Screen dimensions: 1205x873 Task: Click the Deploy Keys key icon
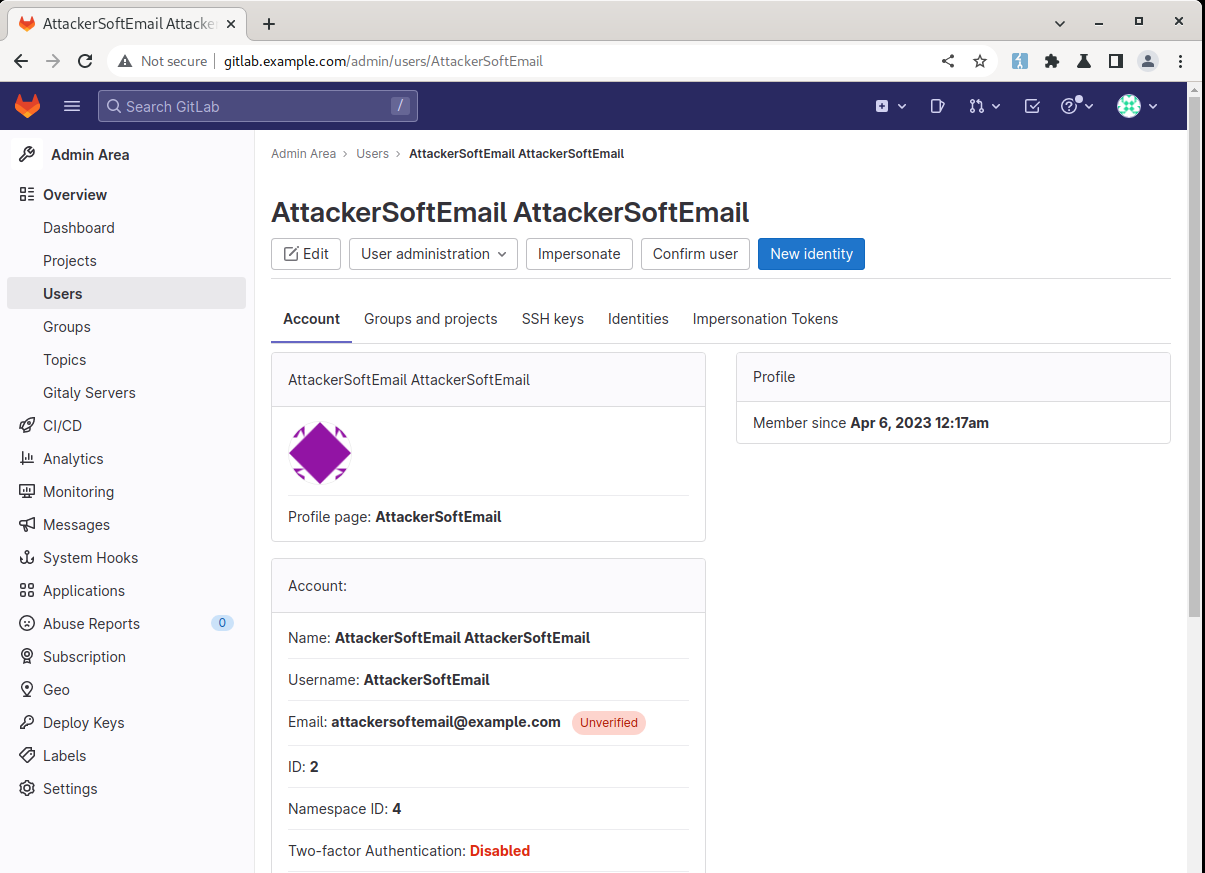27,723
